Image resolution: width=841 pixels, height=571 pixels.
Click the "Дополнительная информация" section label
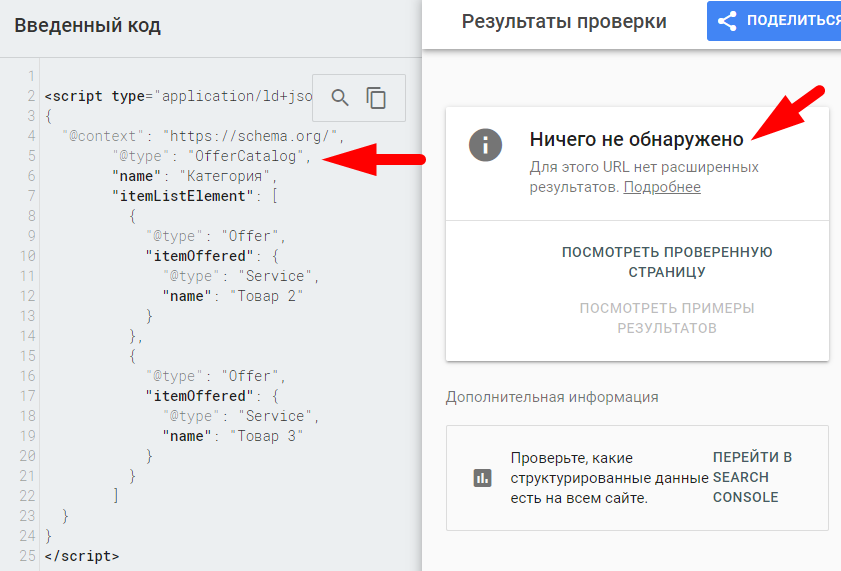[552, 397]
